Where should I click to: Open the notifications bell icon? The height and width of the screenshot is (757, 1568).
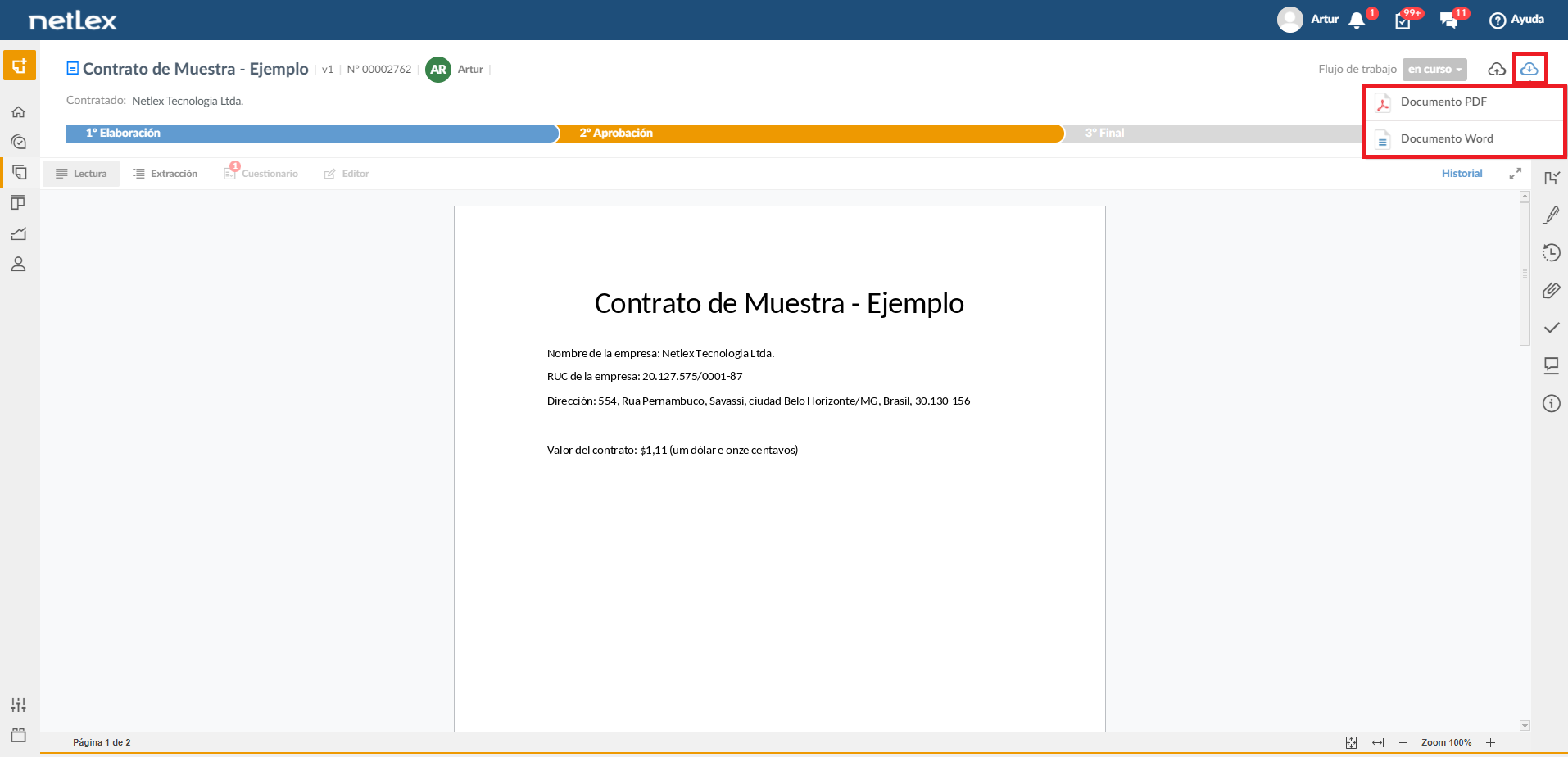tap(1357, 20)
